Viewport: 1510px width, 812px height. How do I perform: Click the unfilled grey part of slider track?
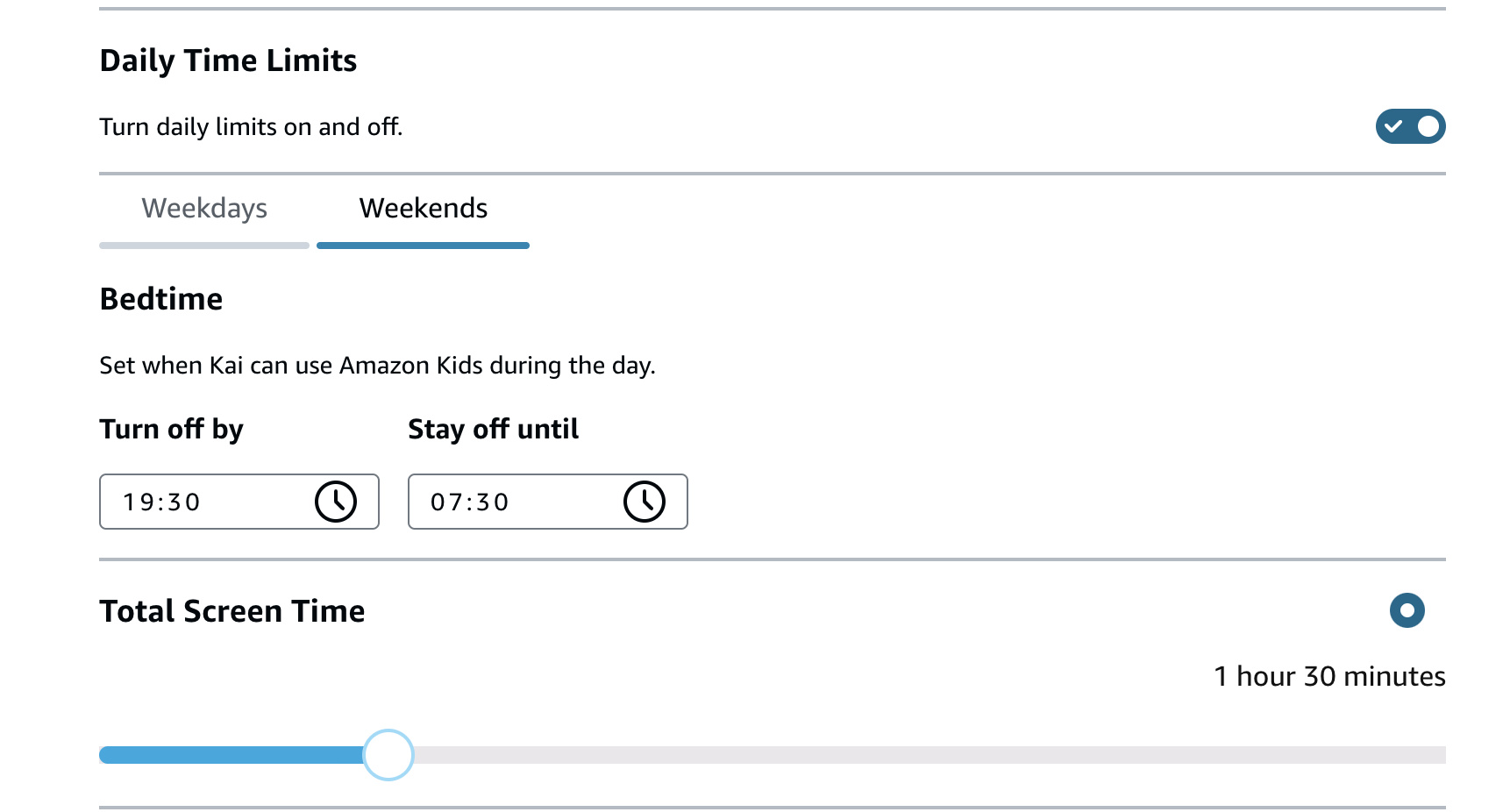[x=921, y=755]
